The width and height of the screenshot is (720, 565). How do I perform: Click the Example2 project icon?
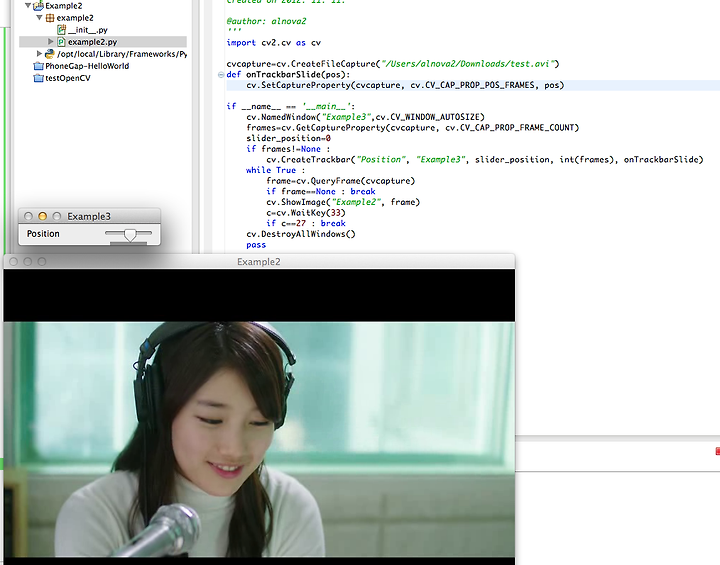click(x=39, y=6)
